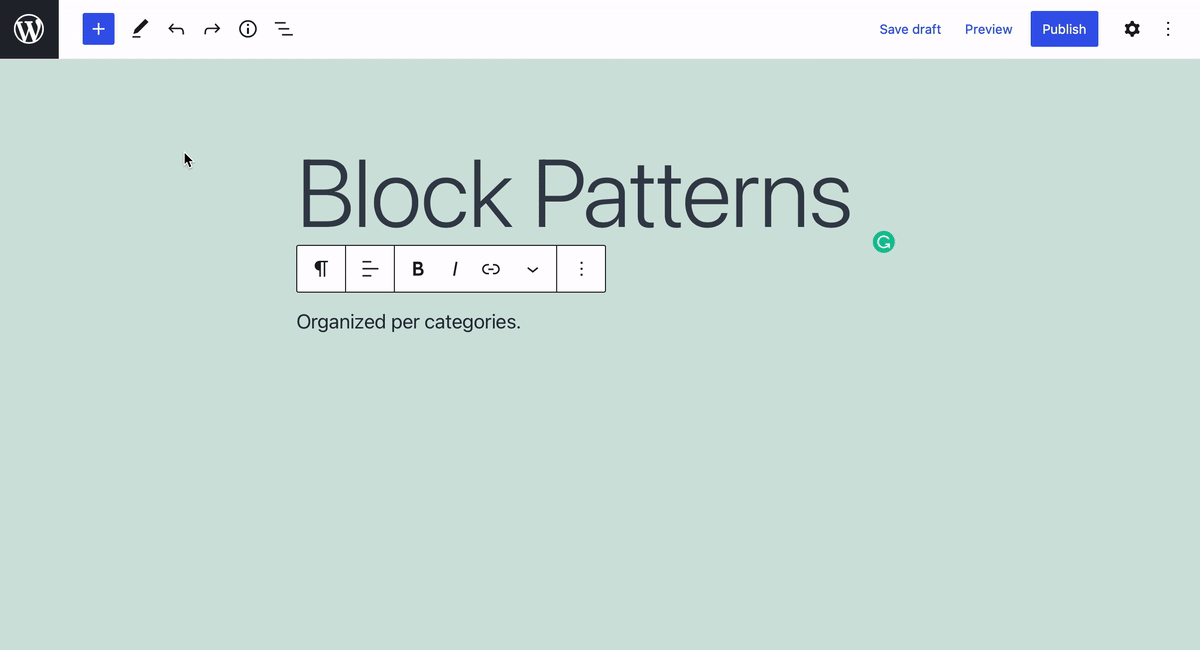Screen dimensions: 1200x650
Task: Open the Tools pencil selector
Action: click(140, 29)
